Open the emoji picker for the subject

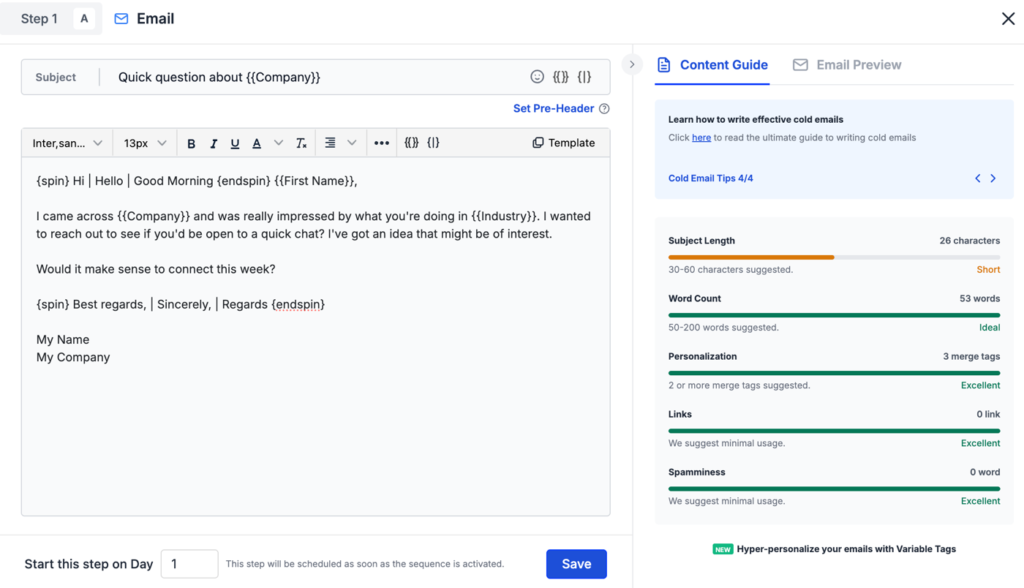(538, 77)
